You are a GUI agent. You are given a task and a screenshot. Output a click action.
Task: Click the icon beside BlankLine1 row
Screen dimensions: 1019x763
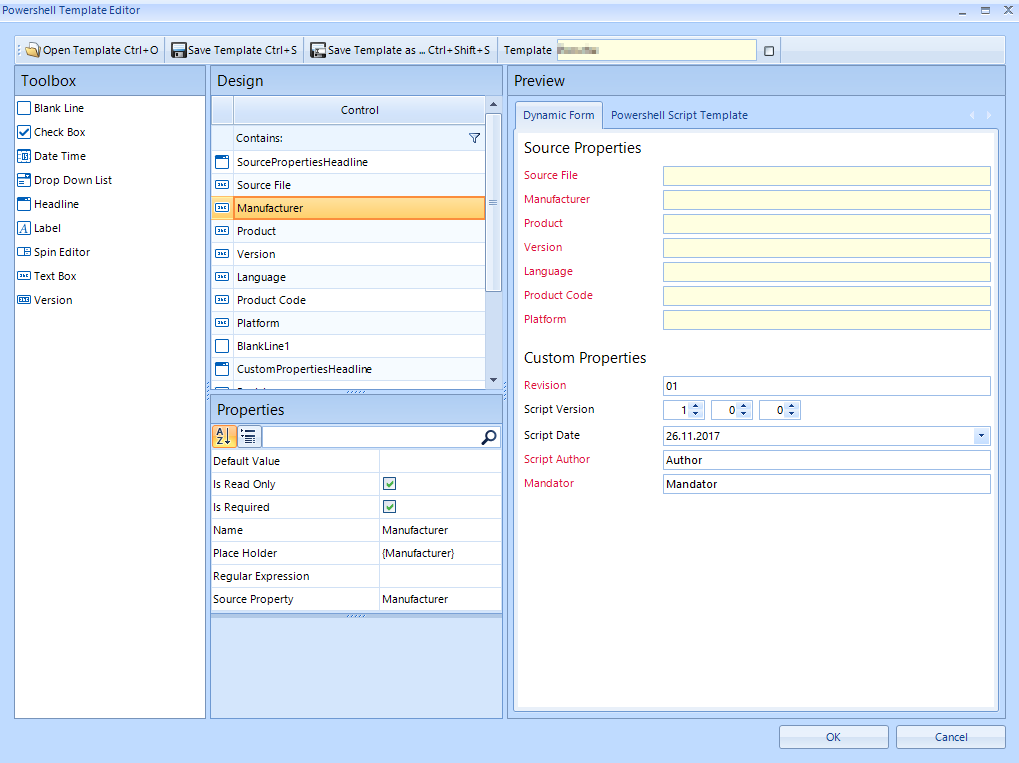click(222, 346)
